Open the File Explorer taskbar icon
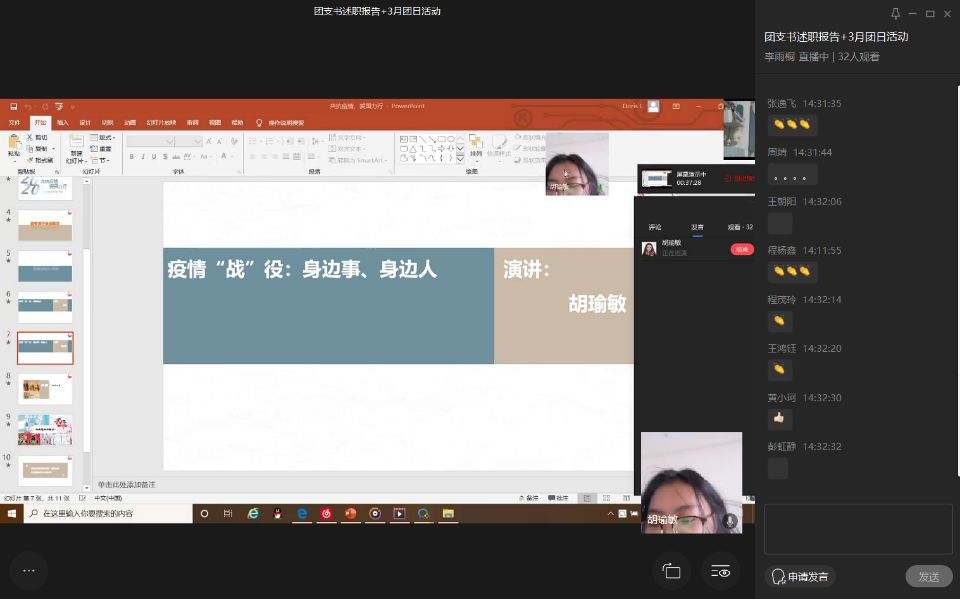This screenshot has width=960, height=599. point(448,513)
